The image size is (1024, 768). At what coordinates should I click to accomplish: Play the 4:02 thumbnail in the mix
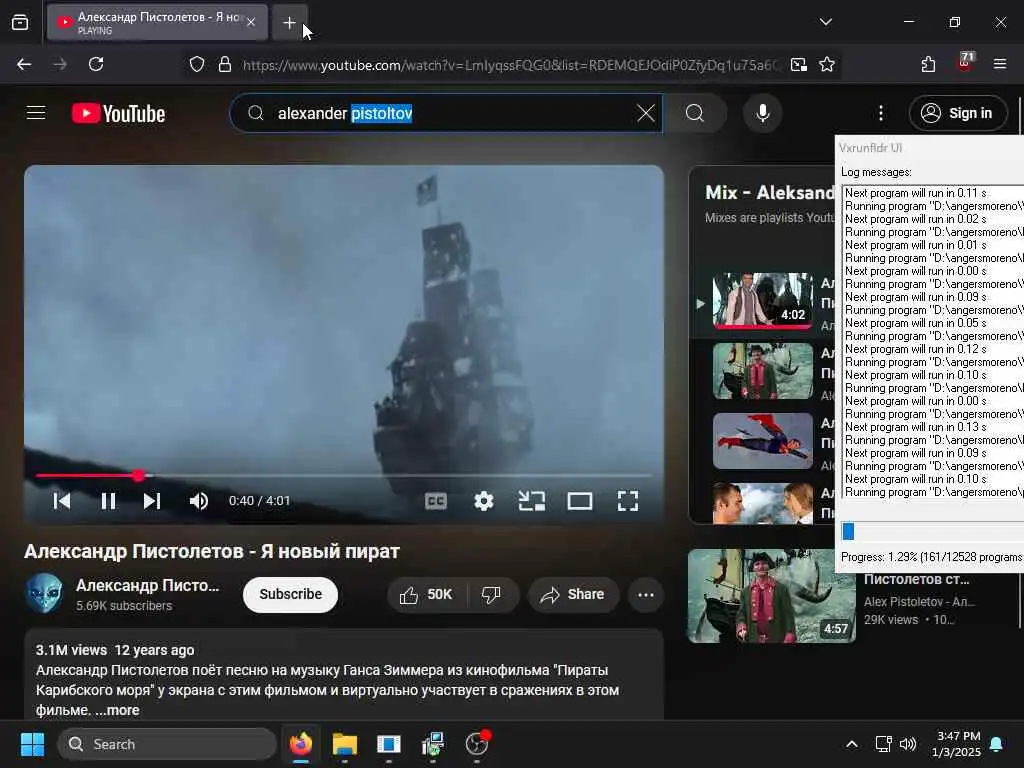coord(762,300)
